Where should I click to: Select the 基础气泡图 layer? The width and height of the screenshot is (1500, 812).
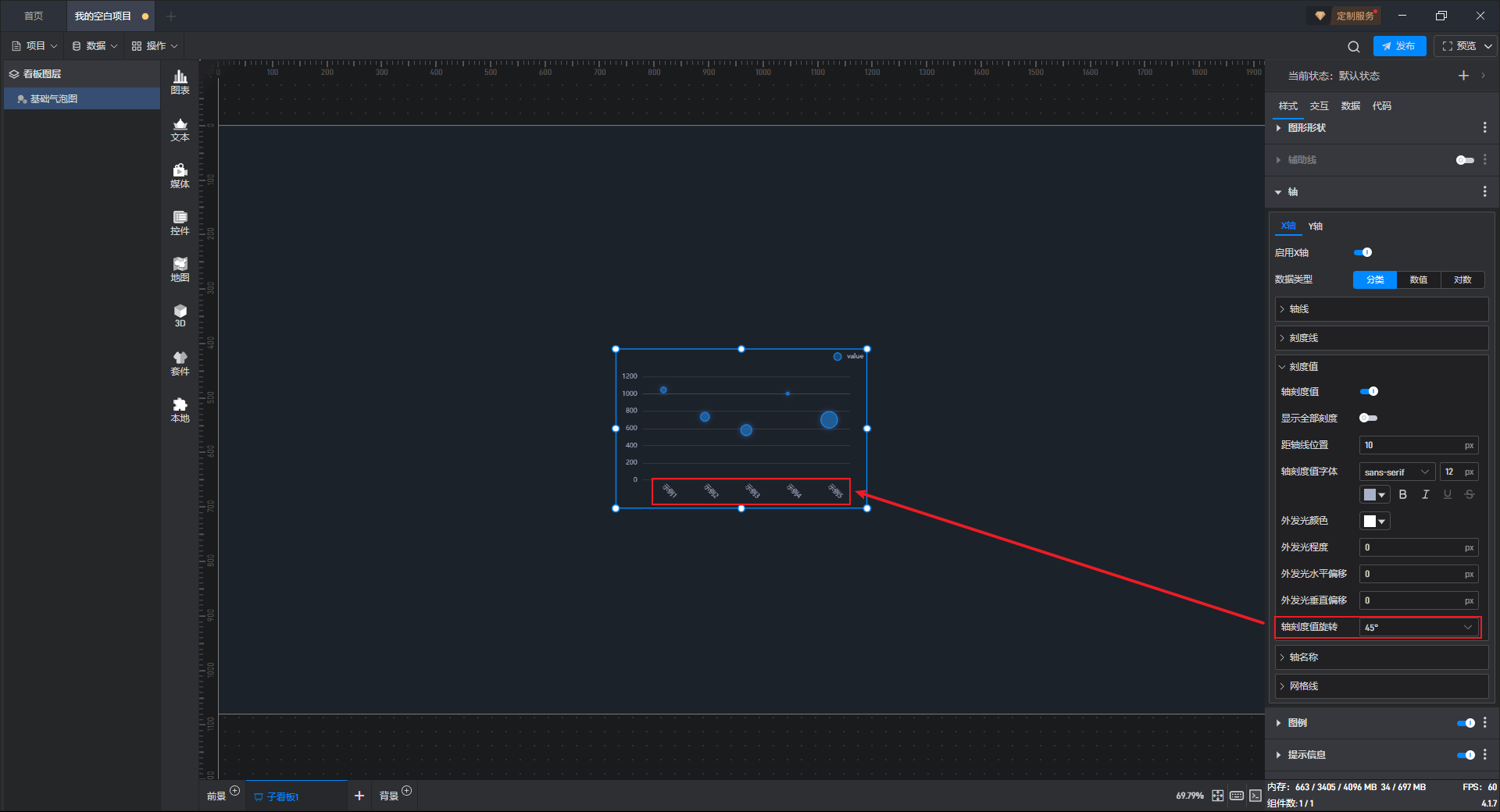coord(82,98)
